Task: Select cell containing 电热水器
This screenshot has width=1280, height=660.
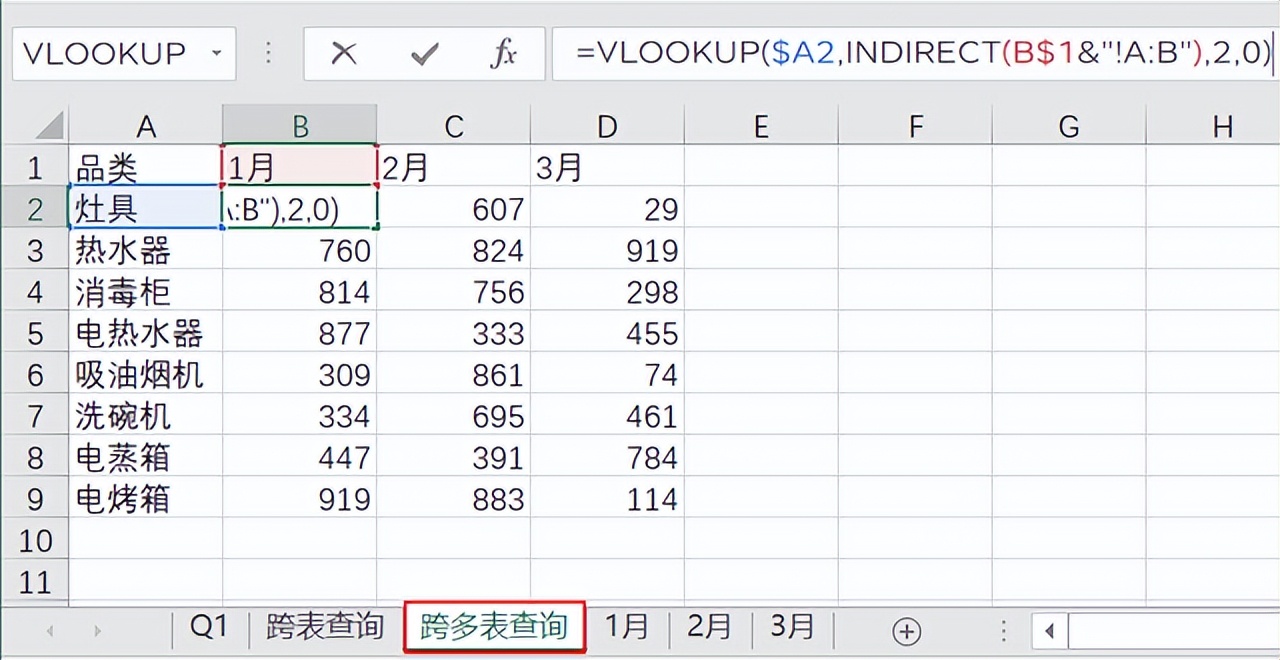Action: click(x=146, y=333)
